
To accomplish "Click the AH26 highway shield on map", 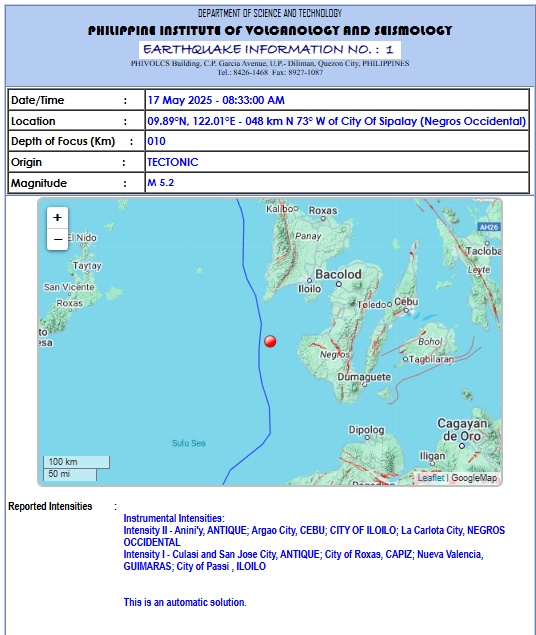I will (x=489, y=227).
